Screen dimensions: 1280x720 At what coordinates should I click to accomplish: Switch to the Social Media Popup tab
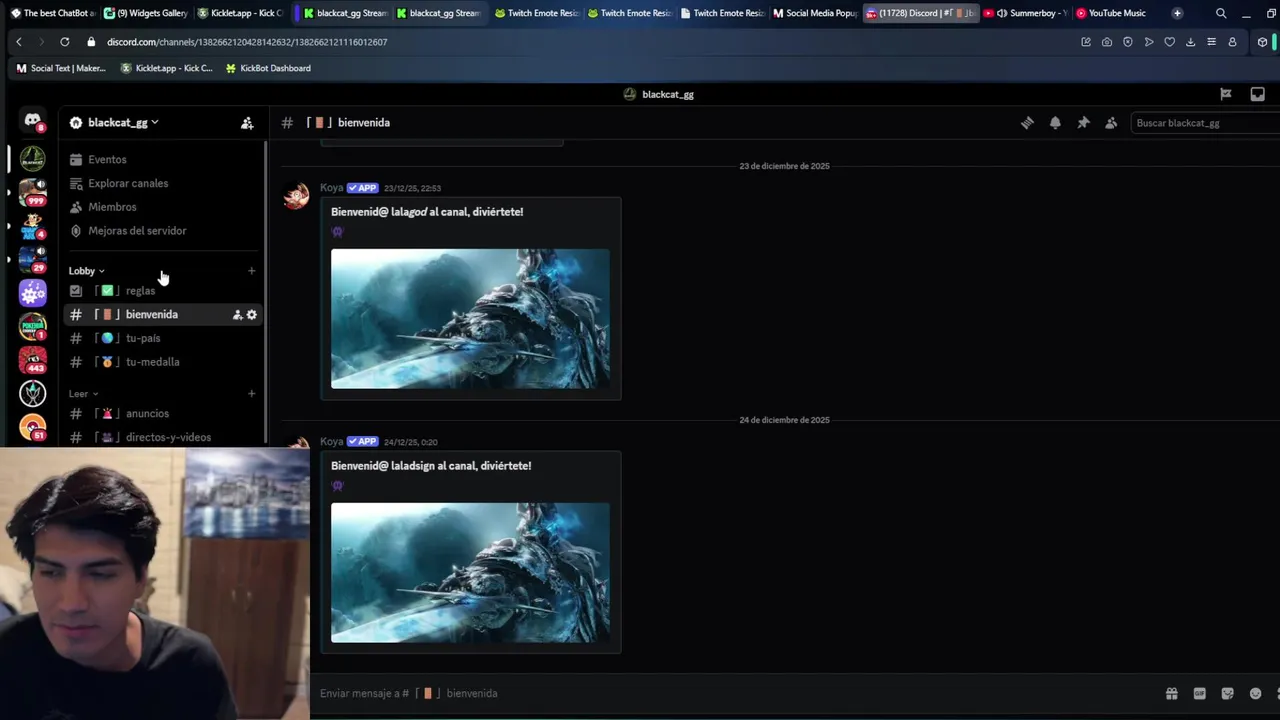[815, 13]
